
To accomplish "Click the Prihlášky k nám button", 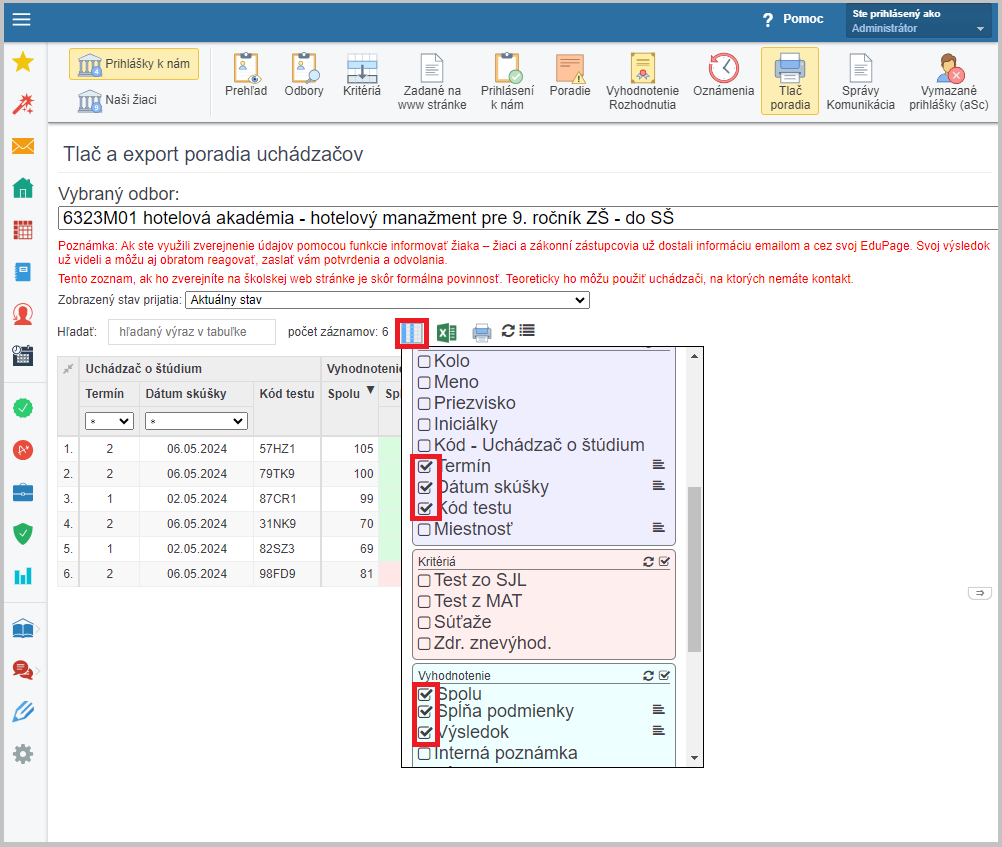I will pos(134,64).
